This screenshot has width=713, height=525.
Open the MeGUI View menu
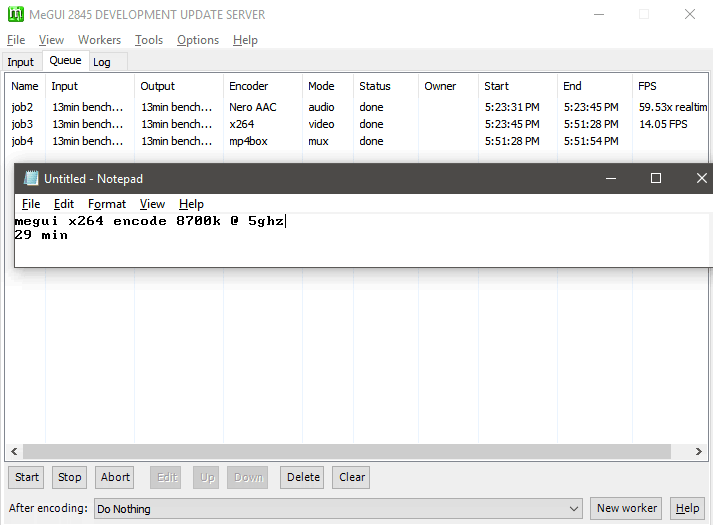coord(51,40)
